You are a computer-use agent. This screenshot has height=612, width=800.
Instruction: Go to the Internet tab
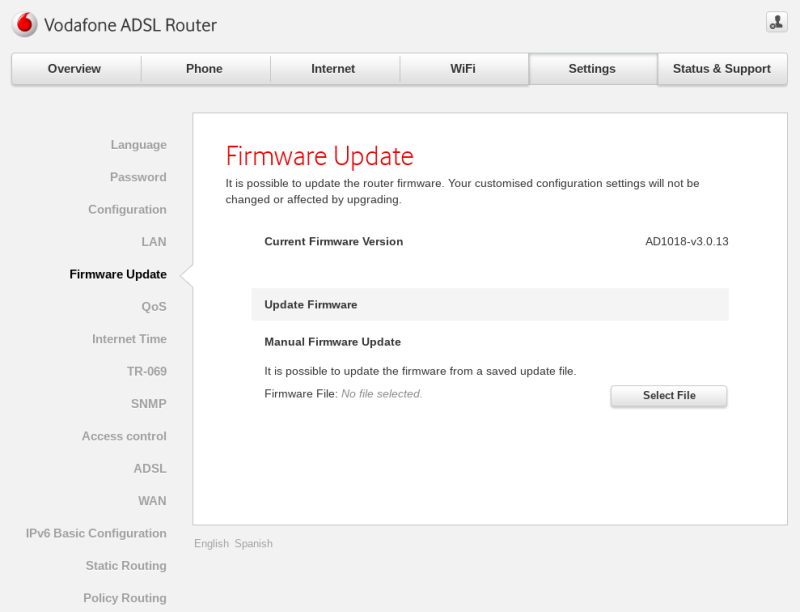(333, 69)
